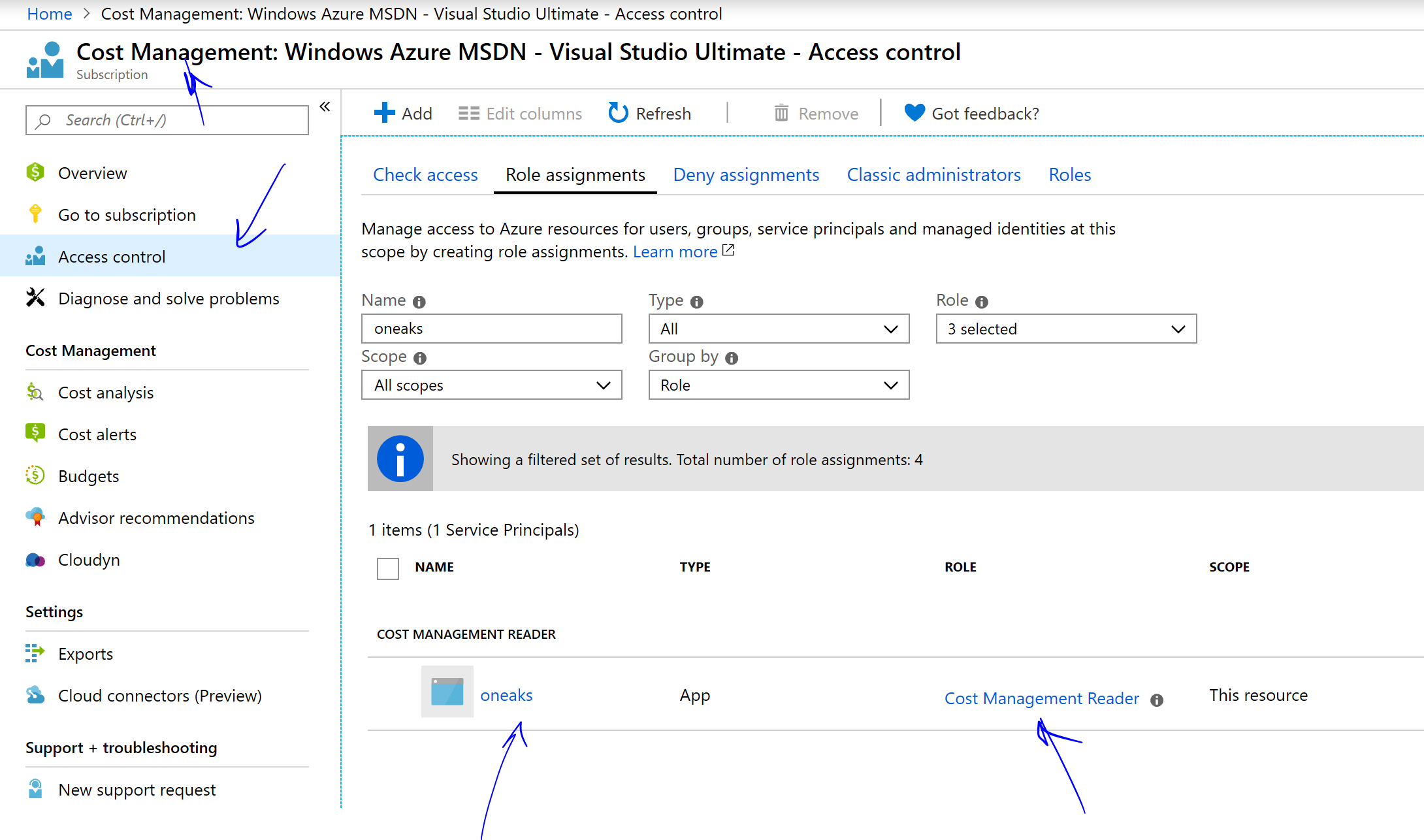Collapse the sidebar with double chevron
Viewport: 1424px width, 840px height.
pyautogui.click(x=325, y=106)
